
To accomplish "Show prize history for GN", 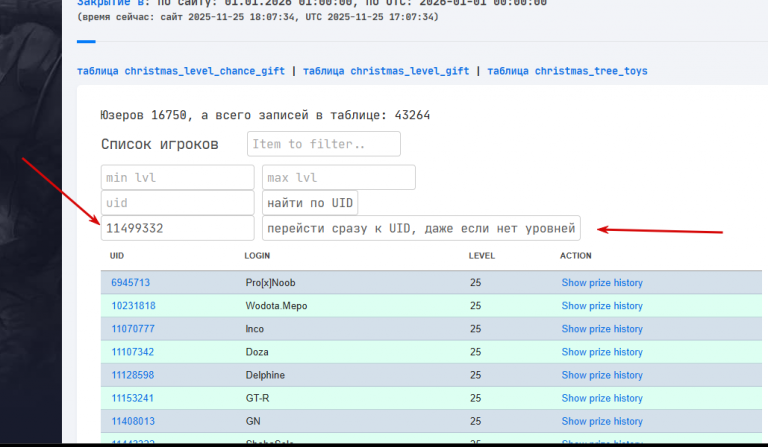I will 602,421.
